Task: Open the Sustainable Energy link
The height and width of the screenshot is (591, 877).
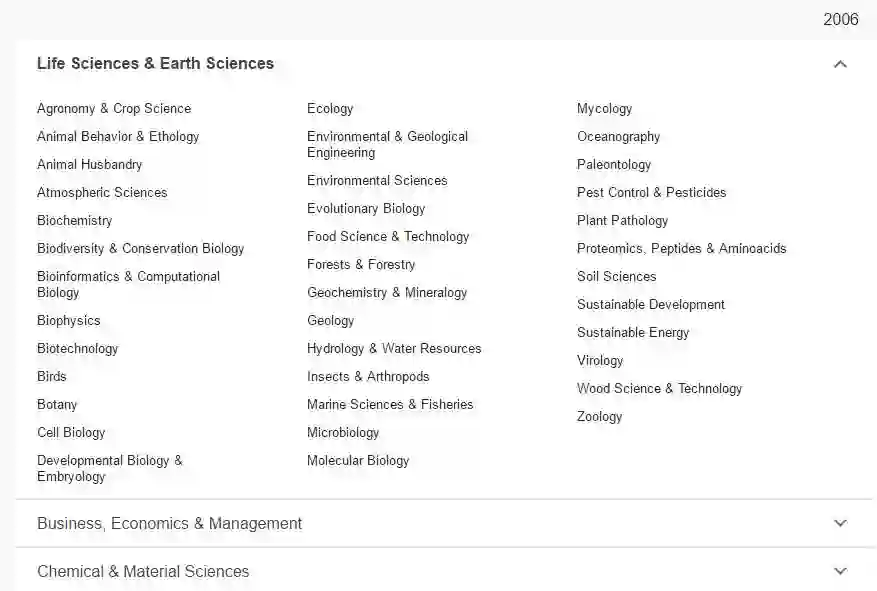Action: pos(633,332)
